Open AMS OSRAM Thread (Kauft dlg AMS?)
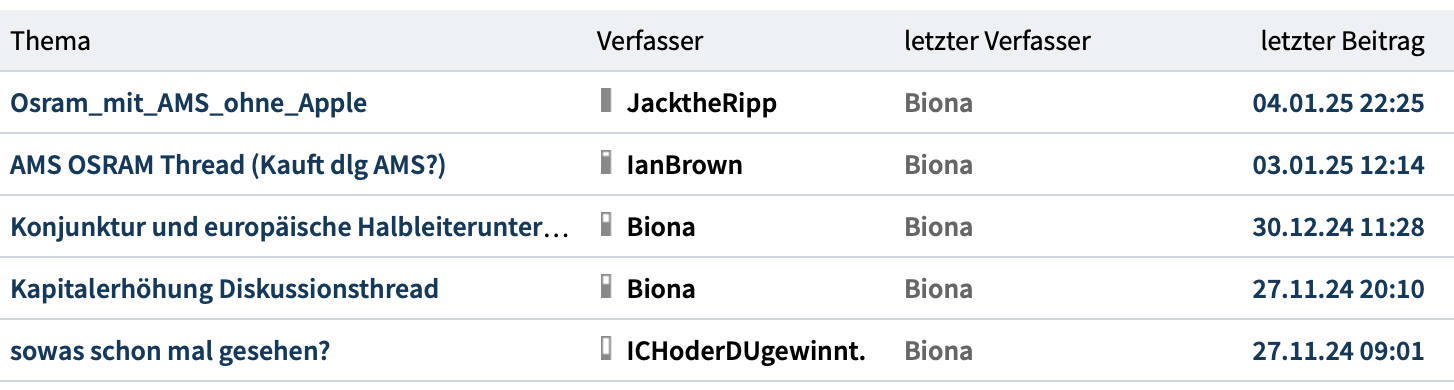Image resolution: width=1454 pixels, height=390 pixels. 228,165
